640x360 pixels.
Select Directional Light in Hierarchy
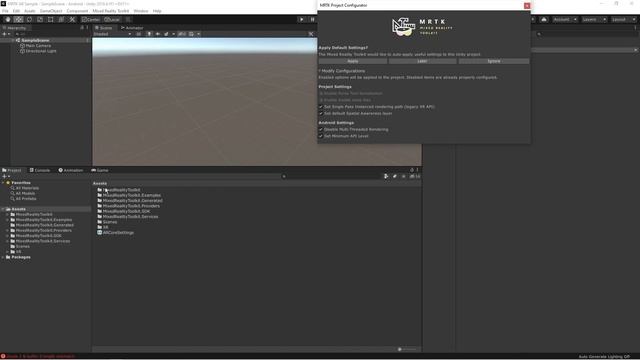(x=41, y=51)
